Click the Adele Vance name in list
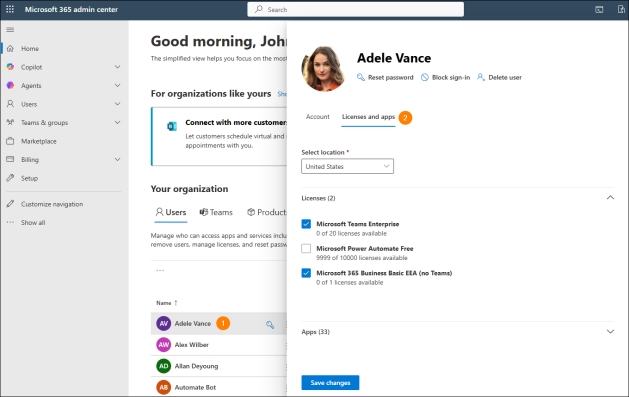629x397 pixels. [193, 324]
